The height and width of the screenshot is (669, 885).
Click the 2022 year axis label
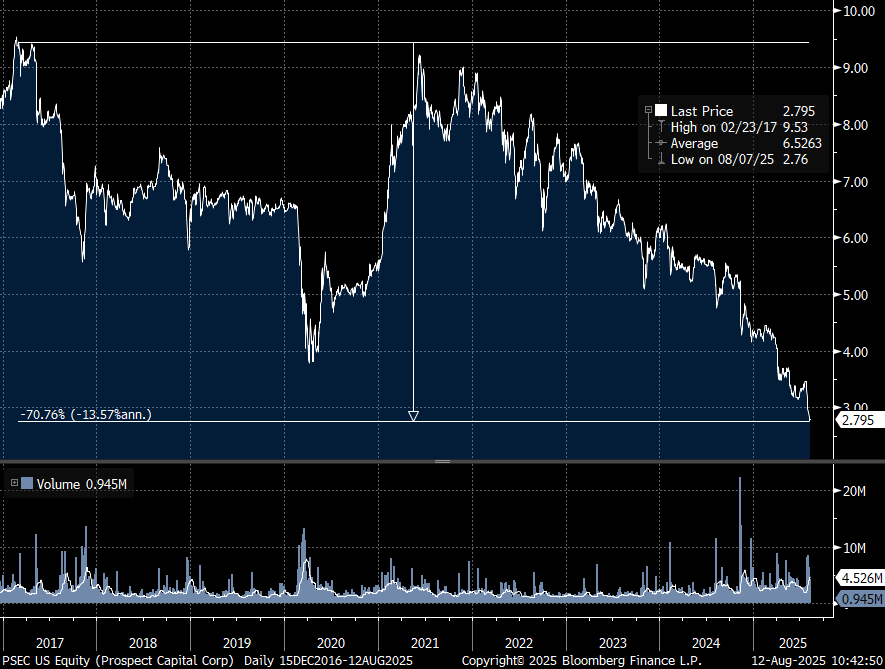pos(519,643)
